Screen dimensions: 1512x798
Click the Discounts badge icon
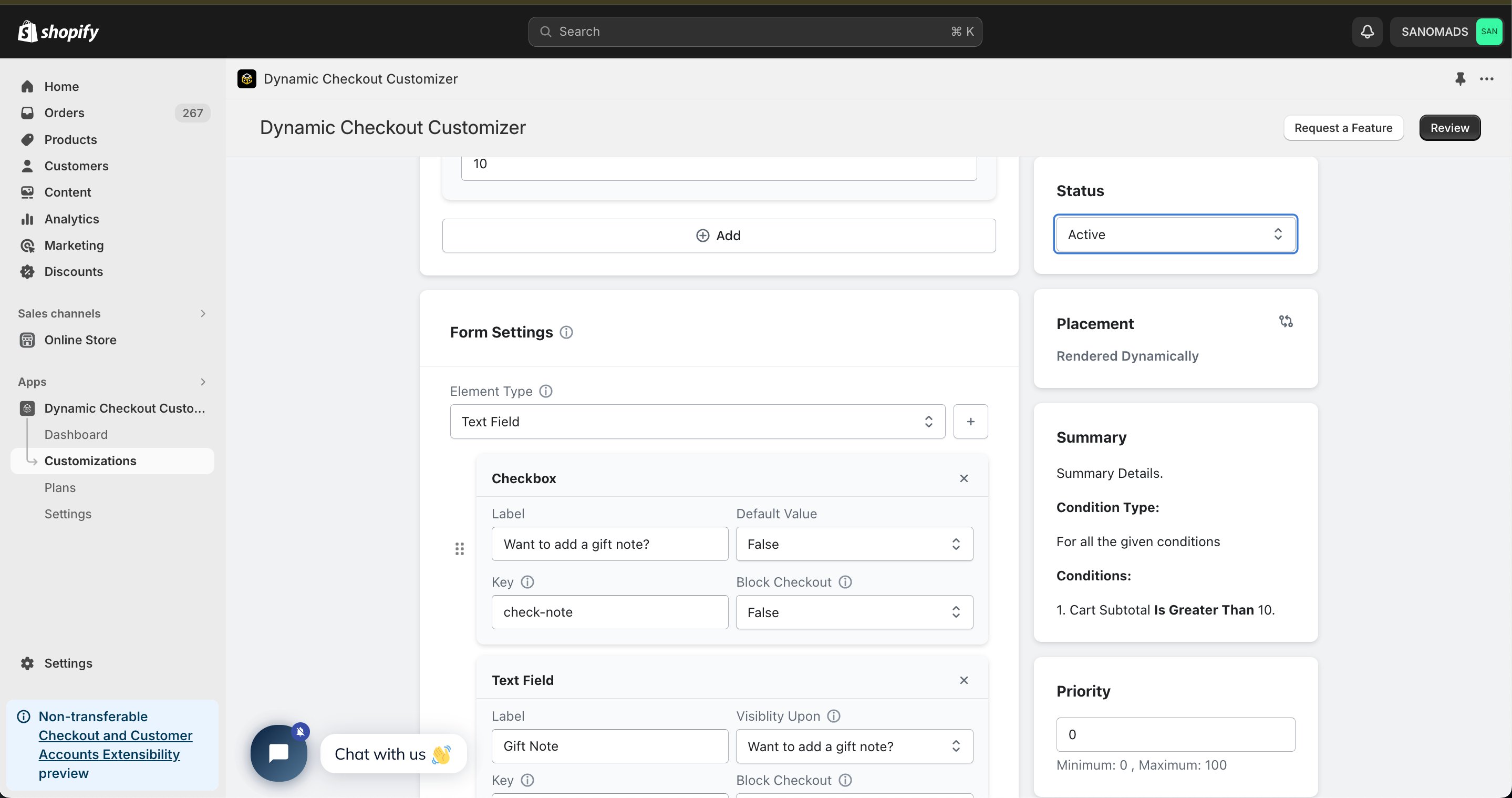tap(27, 271)
